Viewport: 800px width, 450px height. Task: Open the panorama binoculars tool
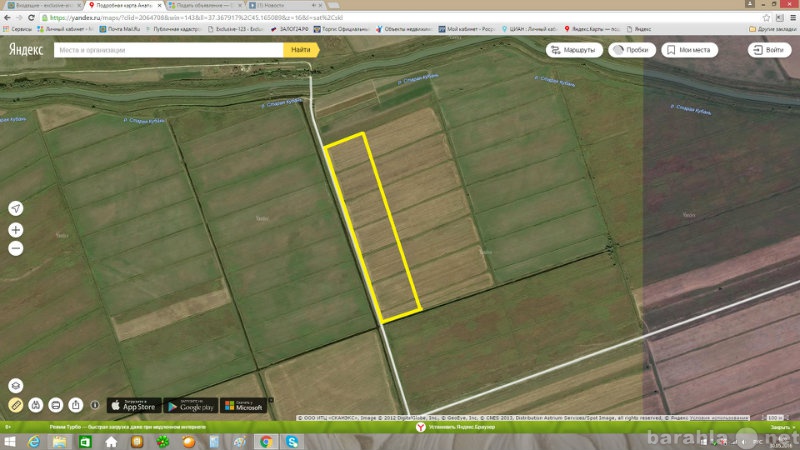click(36, 405)
